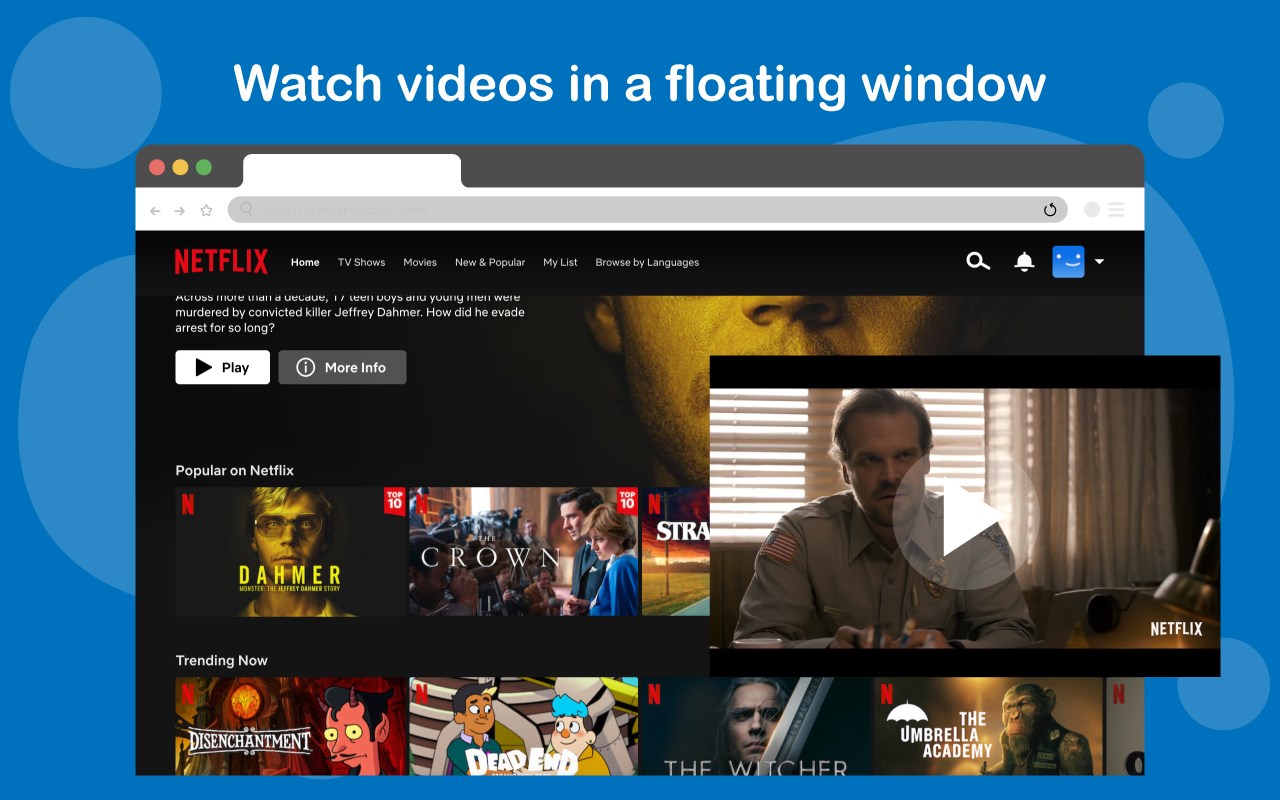1280x800 pixels.
Task: Select the white browser tab
Action: (x=352, y=171)
